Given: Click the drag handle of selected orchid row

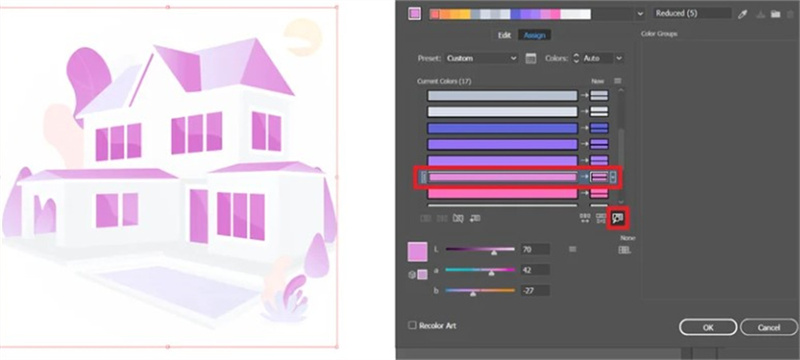Looking at the screenshot, I should 423,177.
